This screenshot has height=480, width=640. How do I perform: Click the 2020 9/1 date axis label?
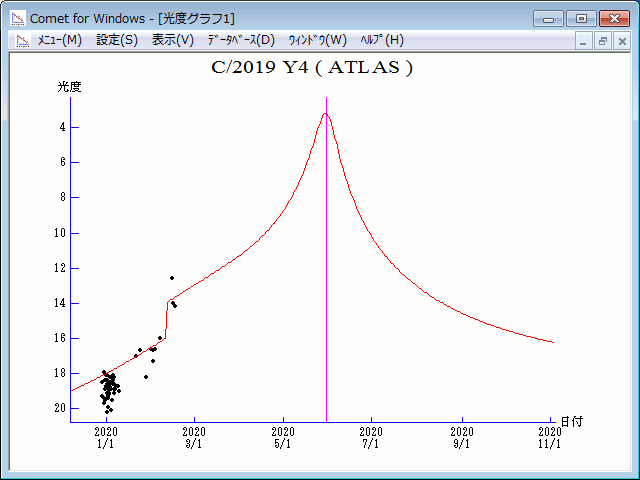coord(462,438)
